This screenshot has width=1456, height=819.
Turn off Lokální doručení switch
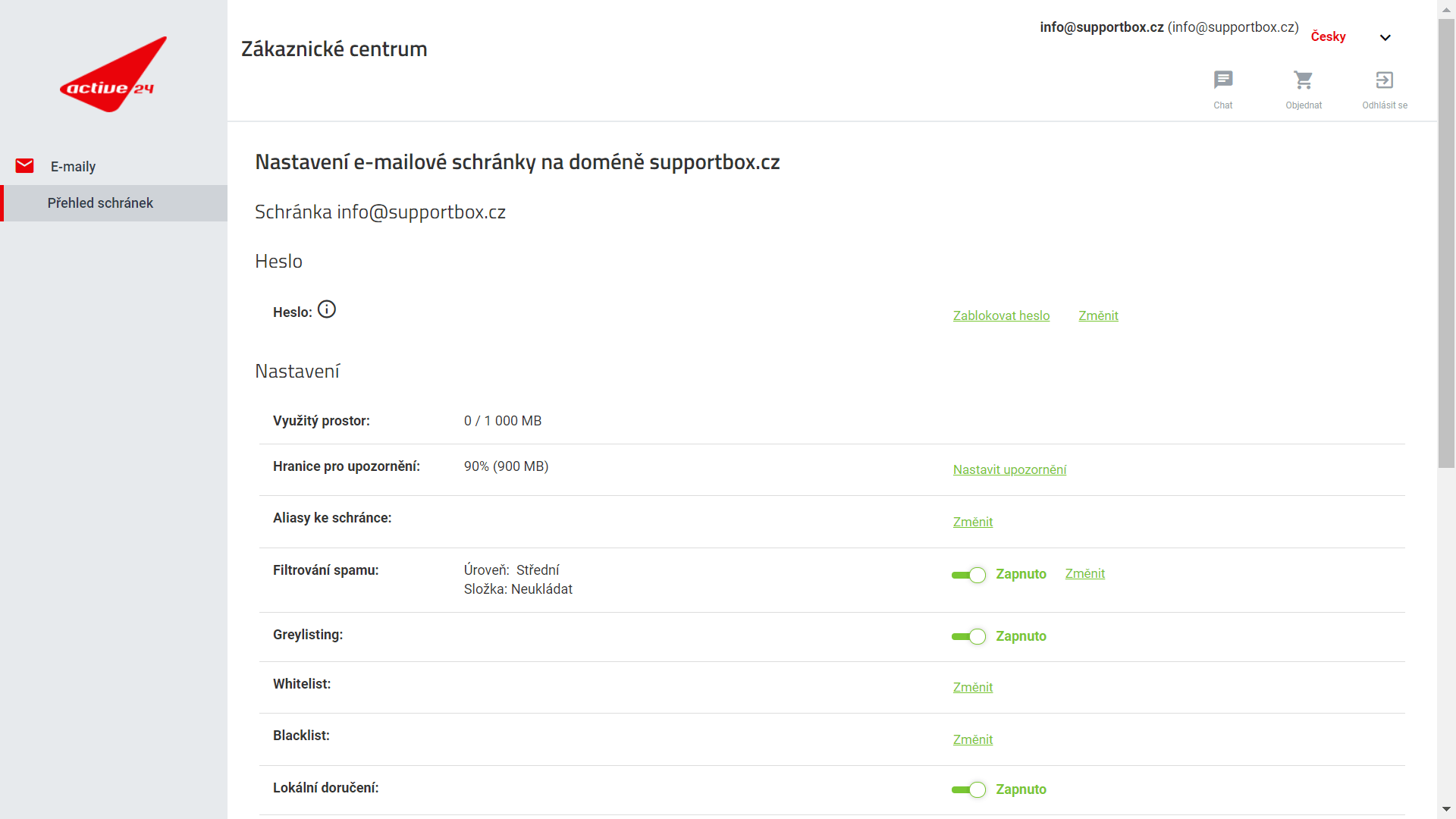(968, 790)
